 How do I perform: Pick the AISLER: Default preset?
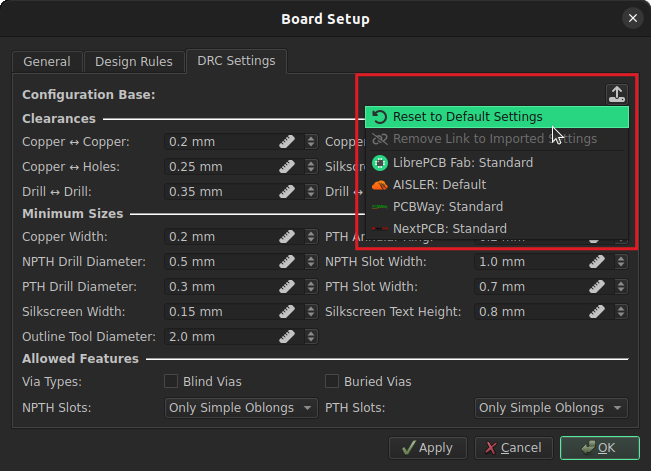click(439, 184)
